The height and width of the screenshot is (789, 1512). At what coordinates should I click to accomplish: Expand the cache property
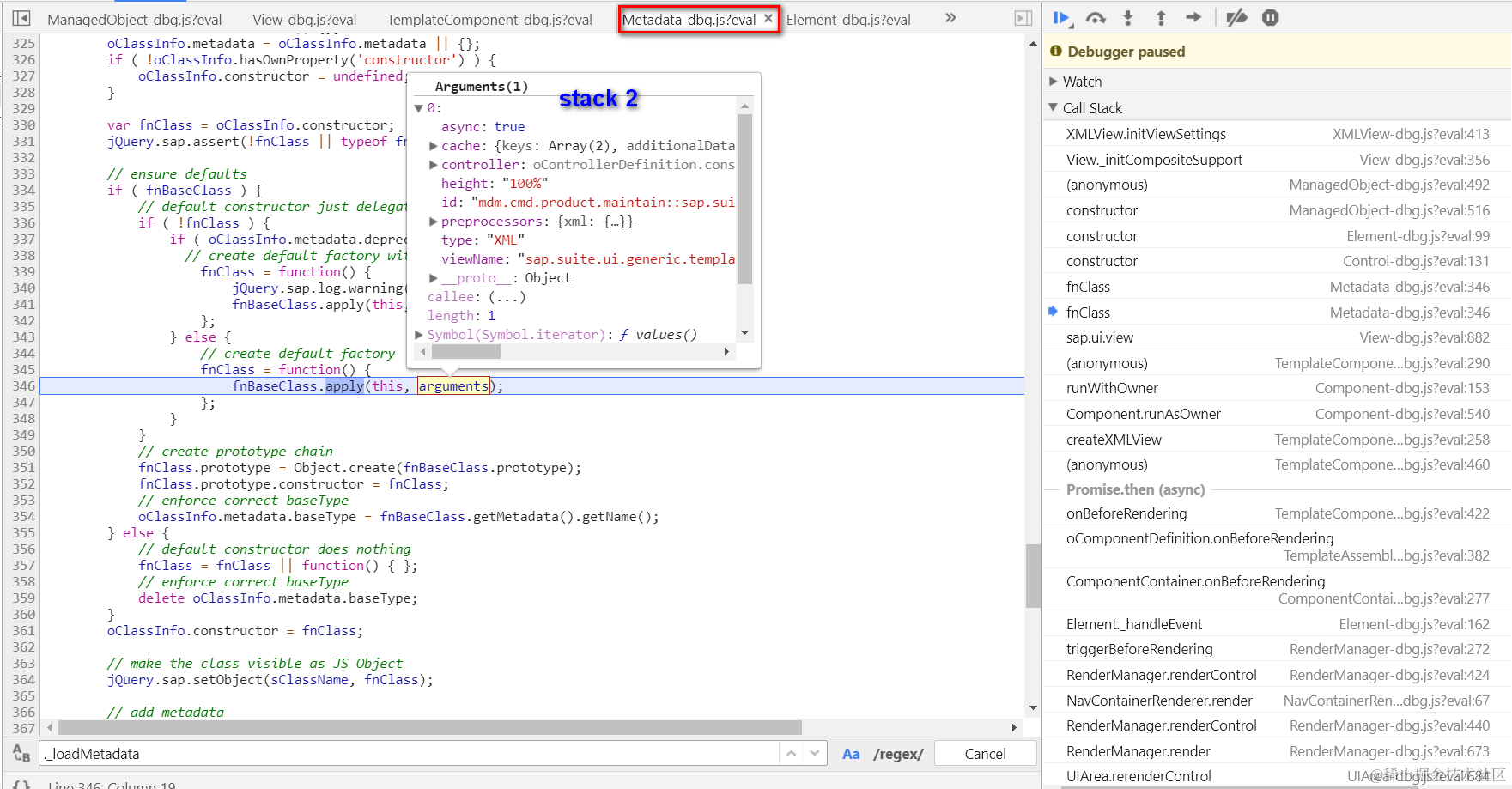coord(434,146)
